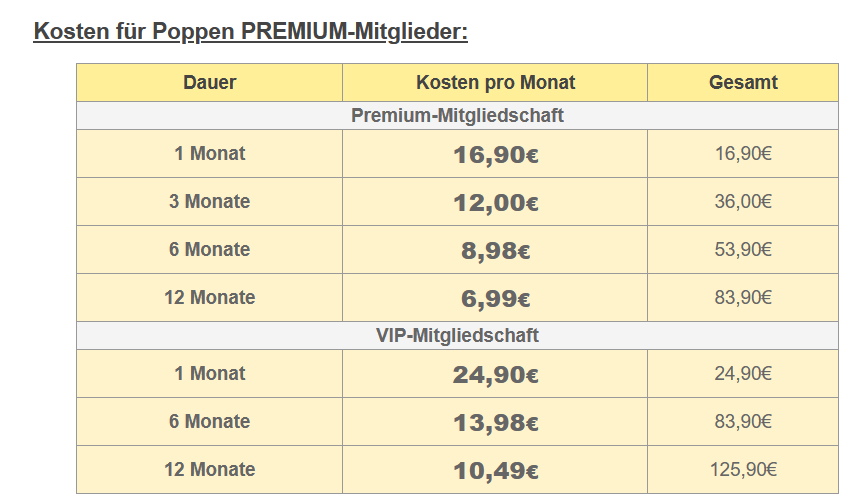Screen dimensions: 861x504
Task: Select the 13,98€ VIP monthly price
Action: click(x=495, y=423)
